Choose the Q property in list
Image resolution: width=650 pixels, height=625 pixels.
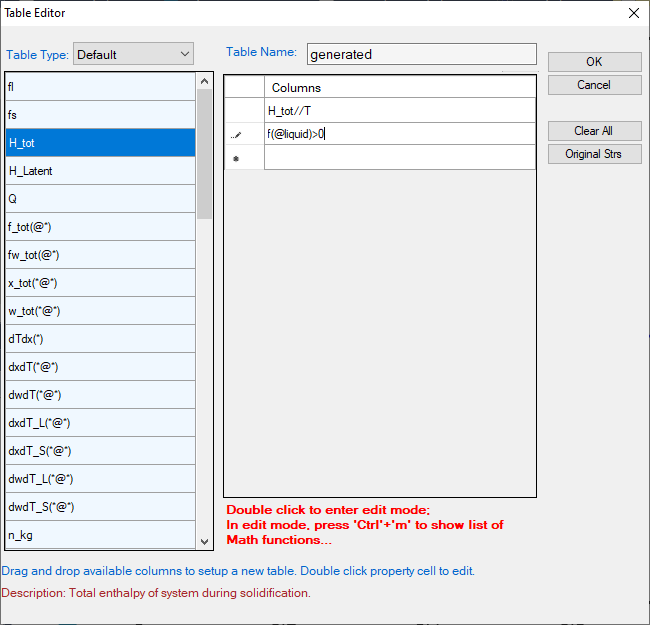[x=100, y=199]
